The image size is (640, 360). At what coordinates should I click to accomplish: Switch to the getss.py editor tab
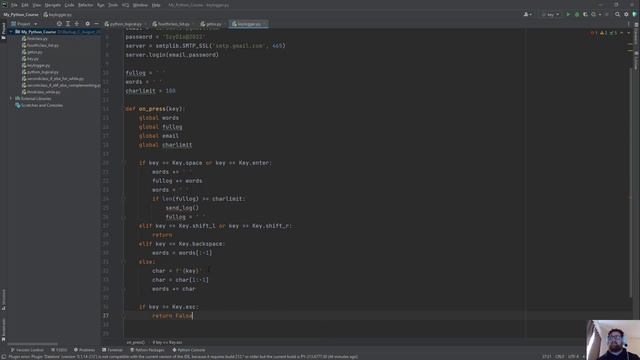click(x=213, y=24)
